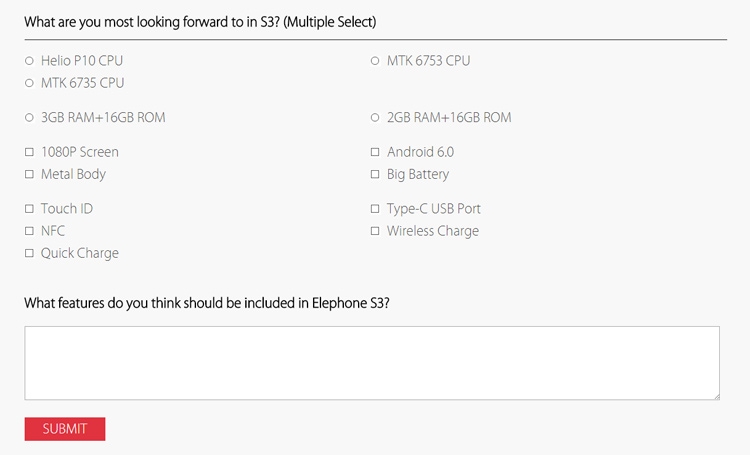Select 3GB RAM+16GB ROM option
750x455 pixels.
click(x=29, y=118)
